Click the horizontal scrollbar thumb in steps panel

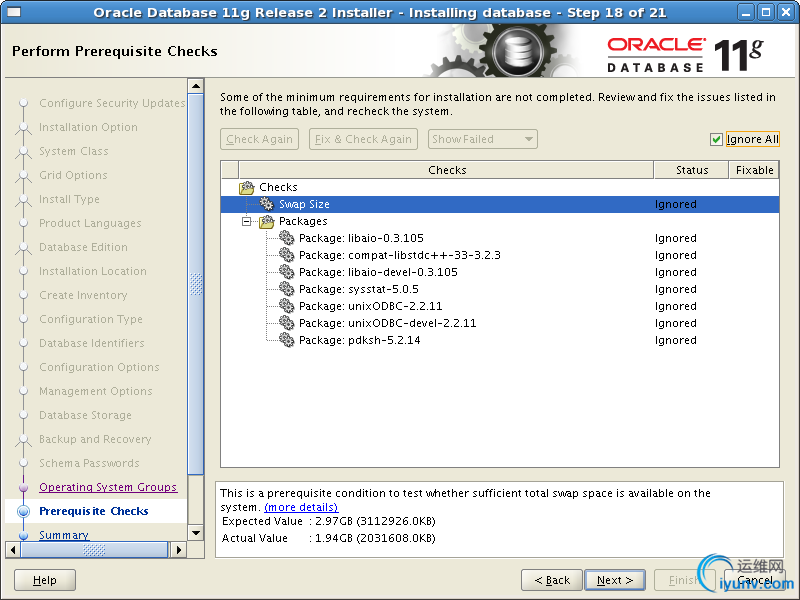94,550
